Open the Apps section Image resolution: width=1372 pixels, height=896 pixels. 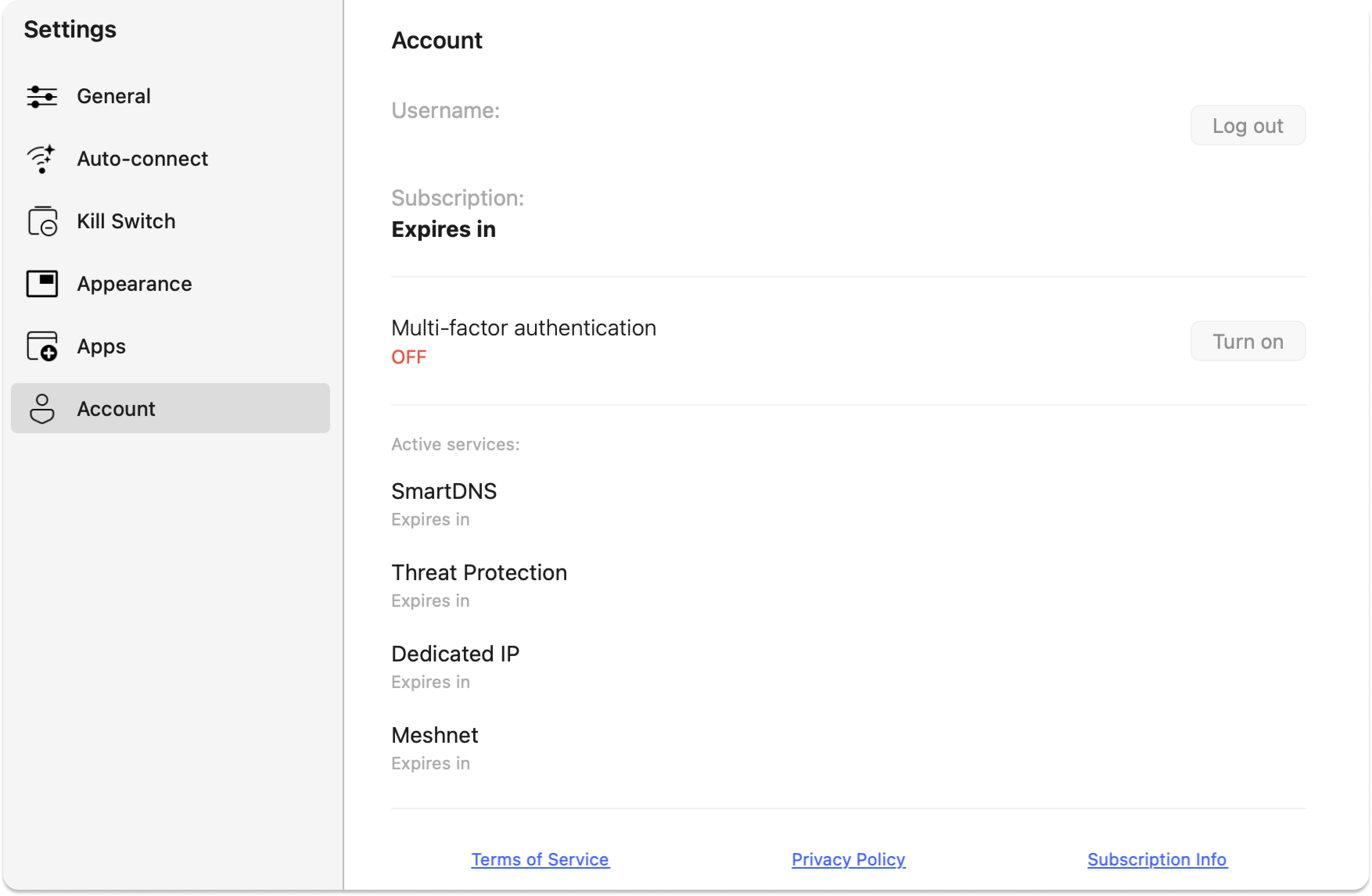pos(101,346)
